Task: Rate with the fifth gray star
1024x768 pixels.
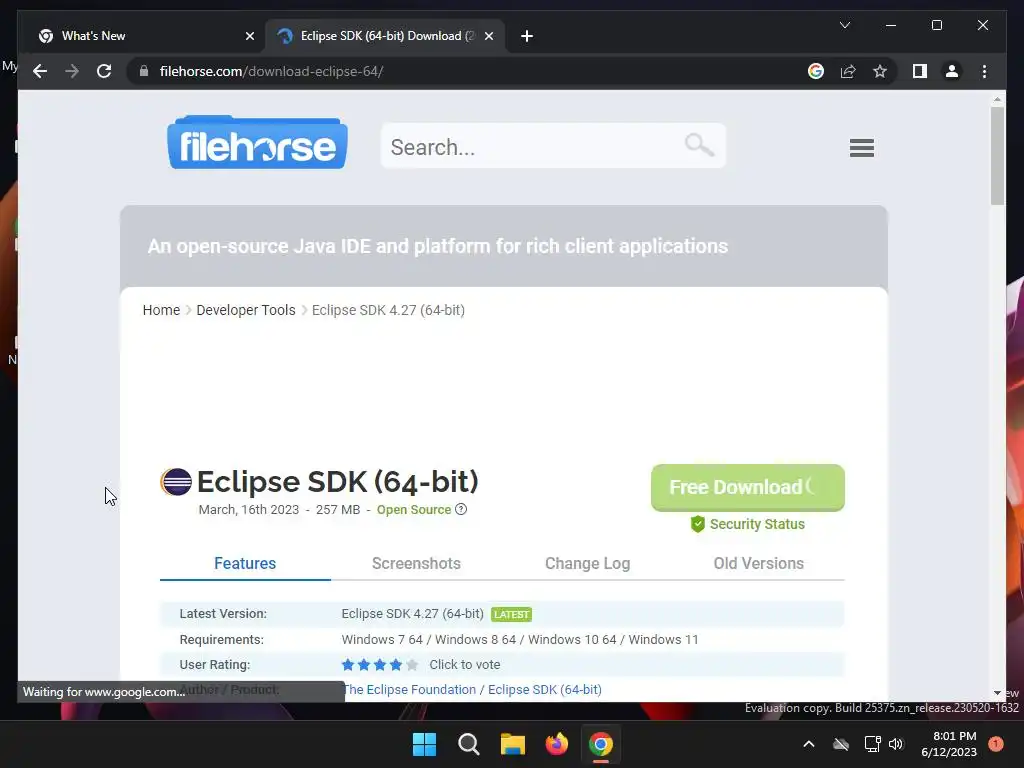Action: point(411,665)
